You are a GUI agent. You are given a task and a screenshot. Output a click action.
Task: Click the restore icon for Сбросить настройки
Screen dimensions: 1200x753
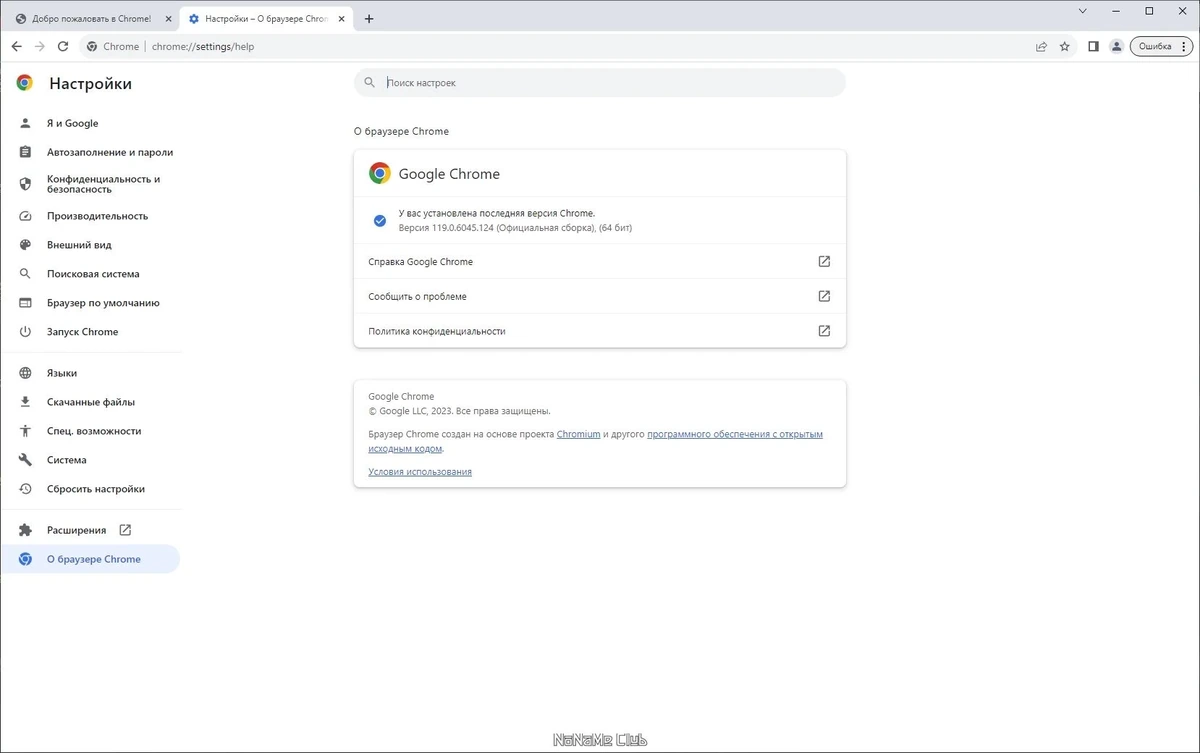click(26, 489)
